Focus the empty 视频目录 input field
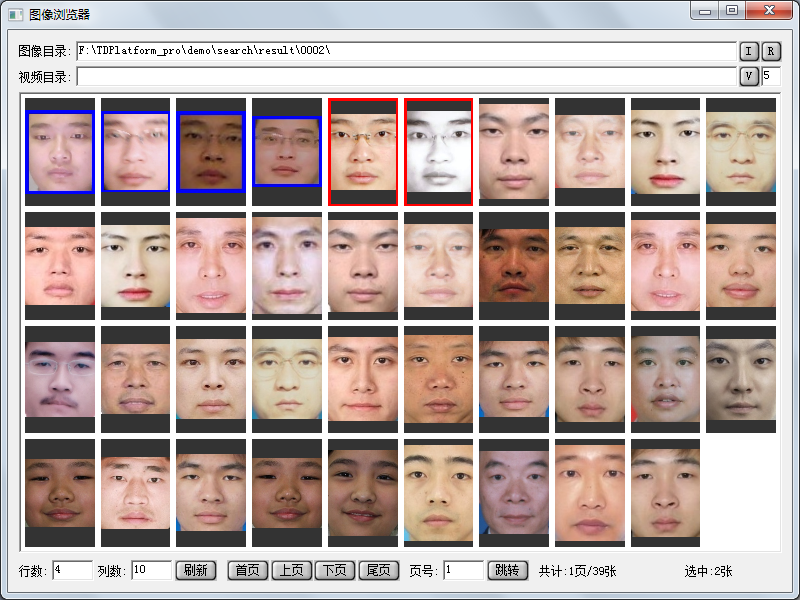 coord(407,77)
